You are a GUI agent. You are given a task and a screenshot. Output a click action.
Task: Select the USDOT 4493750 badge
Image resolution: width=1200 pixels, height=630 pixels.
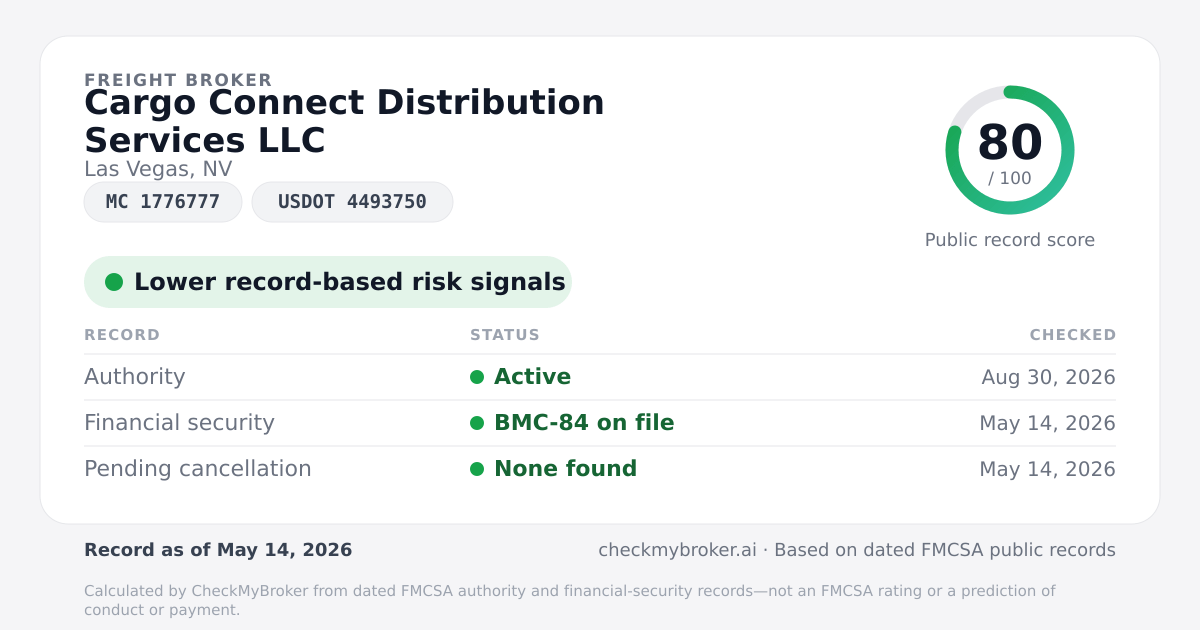tap(352, 202)
